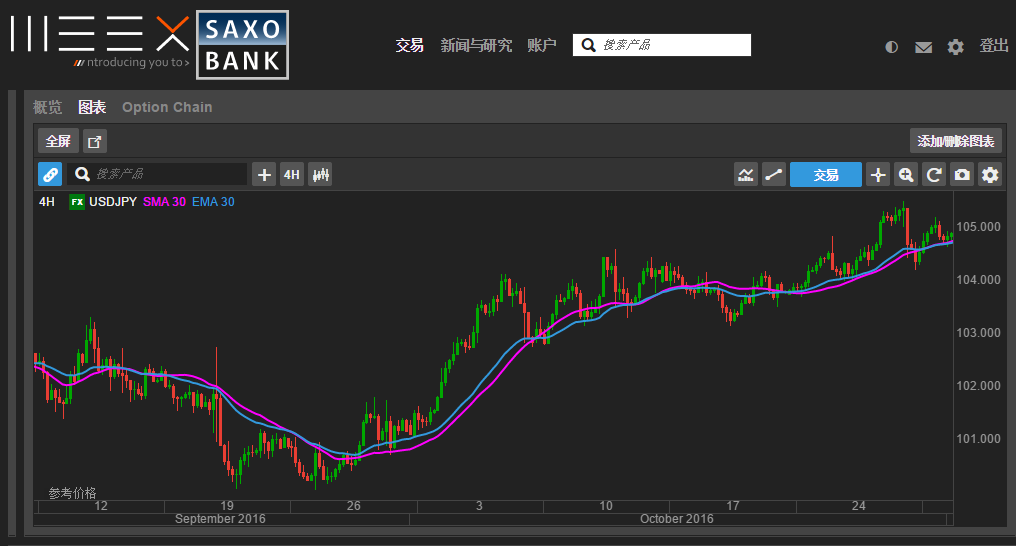Open the 交易 menu in header
This screenshot has height=546, width=1016.
[x=410, y=45]
